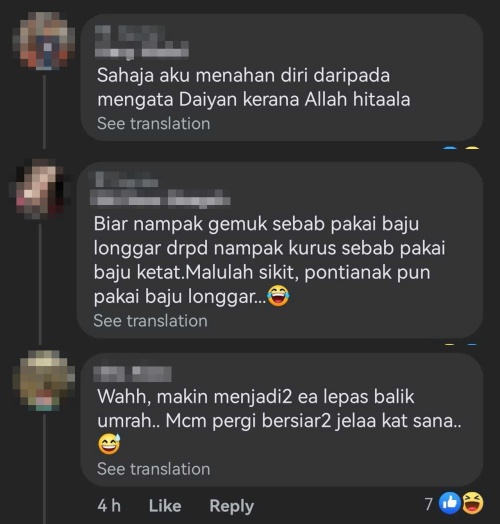Click the blurred name above baju longgar comment

point(160,189)
